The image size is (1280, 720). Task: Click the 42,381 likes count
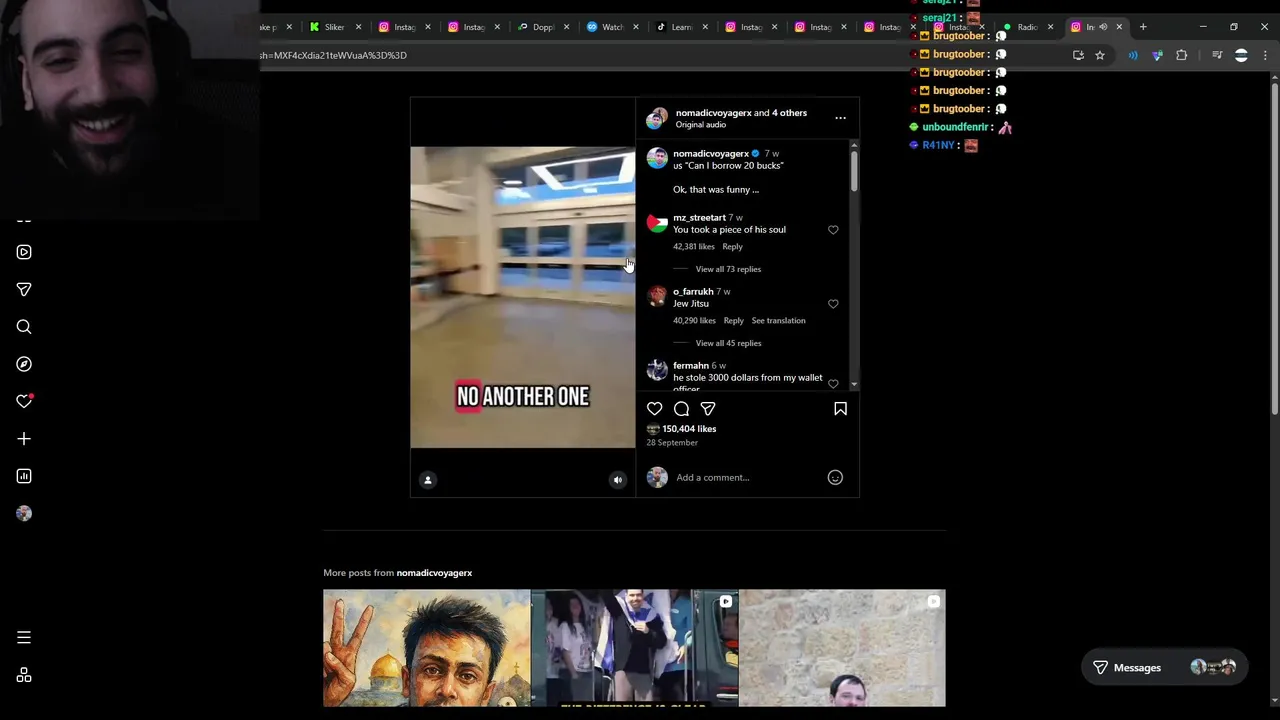pos(694,246)
